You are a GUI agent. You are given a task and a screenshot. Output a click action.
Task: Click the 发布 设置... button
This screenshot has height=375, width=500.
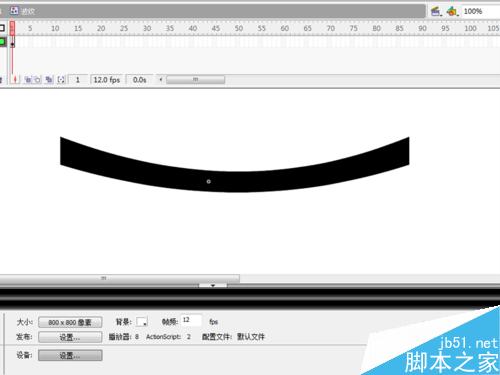coord(70,337)
